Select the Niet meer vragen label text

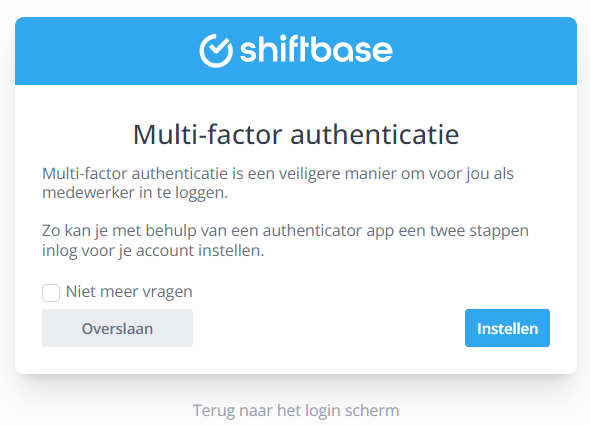click(129, 292)
